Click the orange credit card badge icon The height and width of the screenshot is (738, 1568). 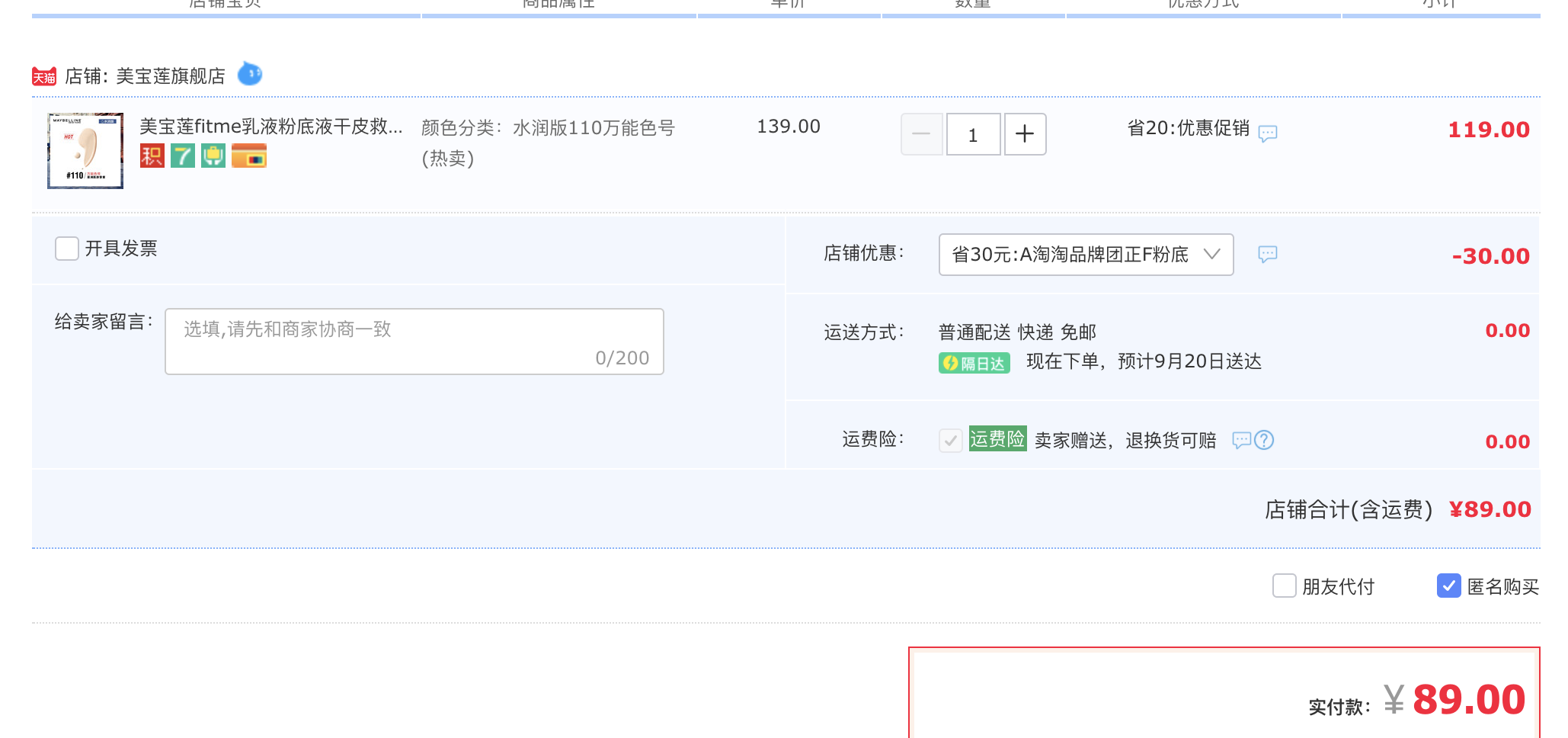tap(249, 156)
